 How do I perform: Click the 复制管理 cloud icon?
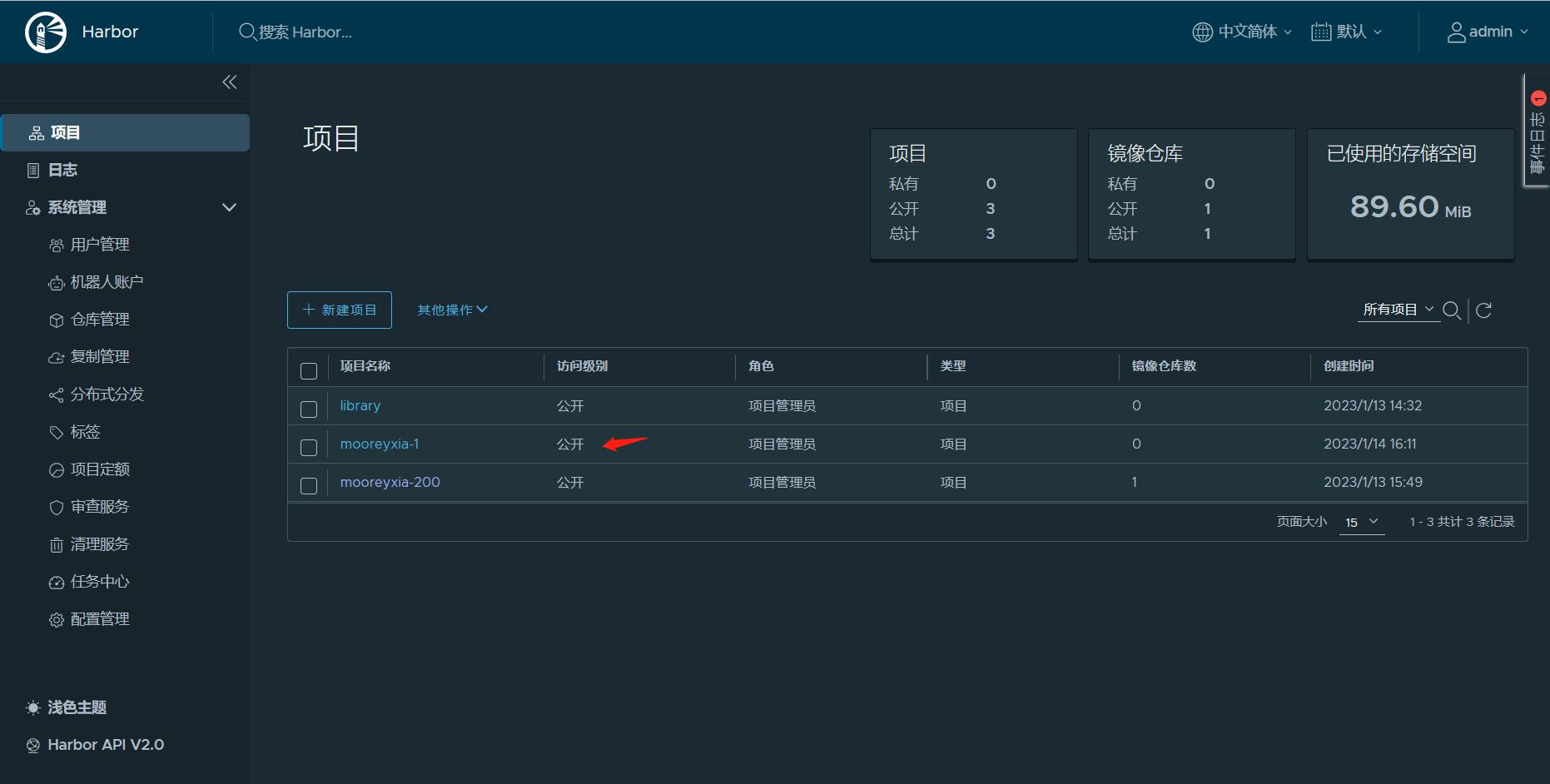coord(57,358)
